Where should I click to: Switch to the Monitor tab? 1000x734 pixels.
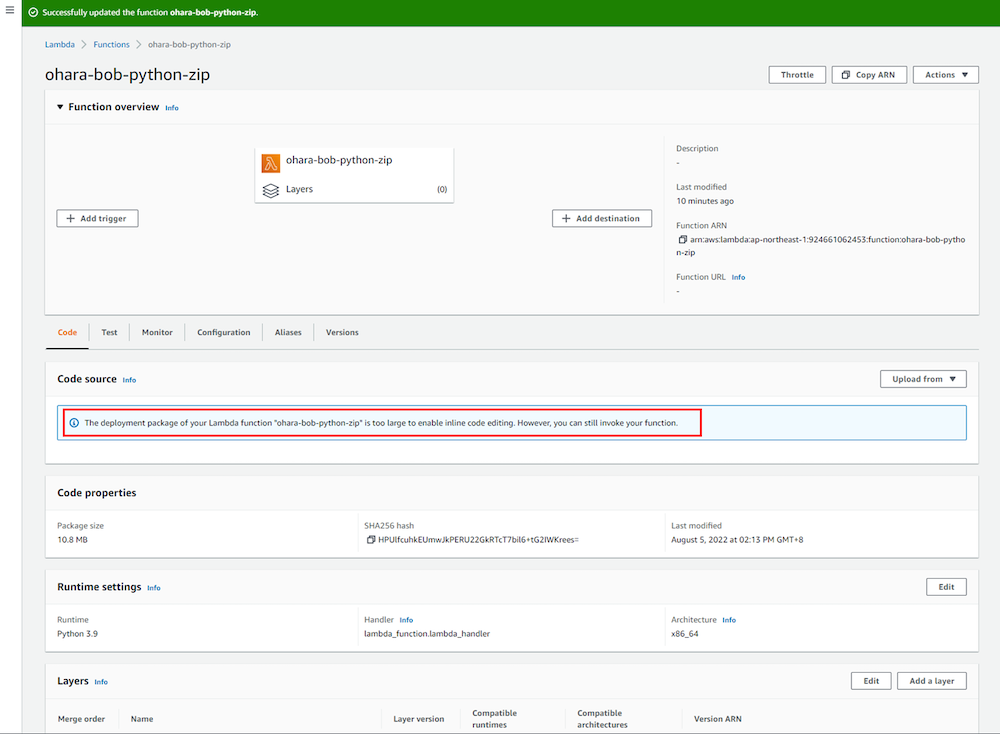tap(157, 332)
